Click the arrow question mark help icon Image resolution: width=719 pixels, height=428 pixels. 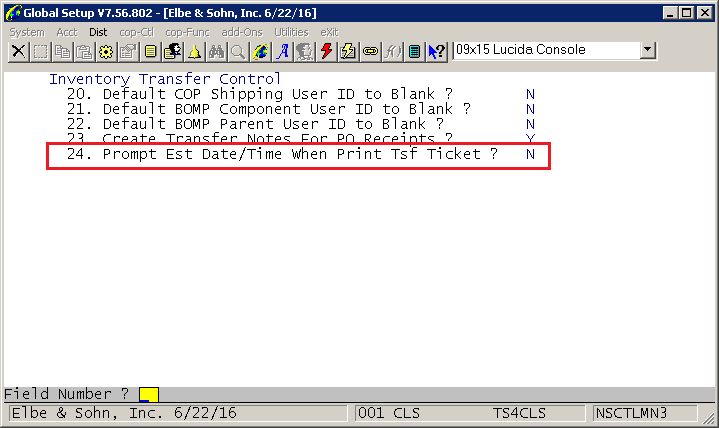tap(437, 51)
